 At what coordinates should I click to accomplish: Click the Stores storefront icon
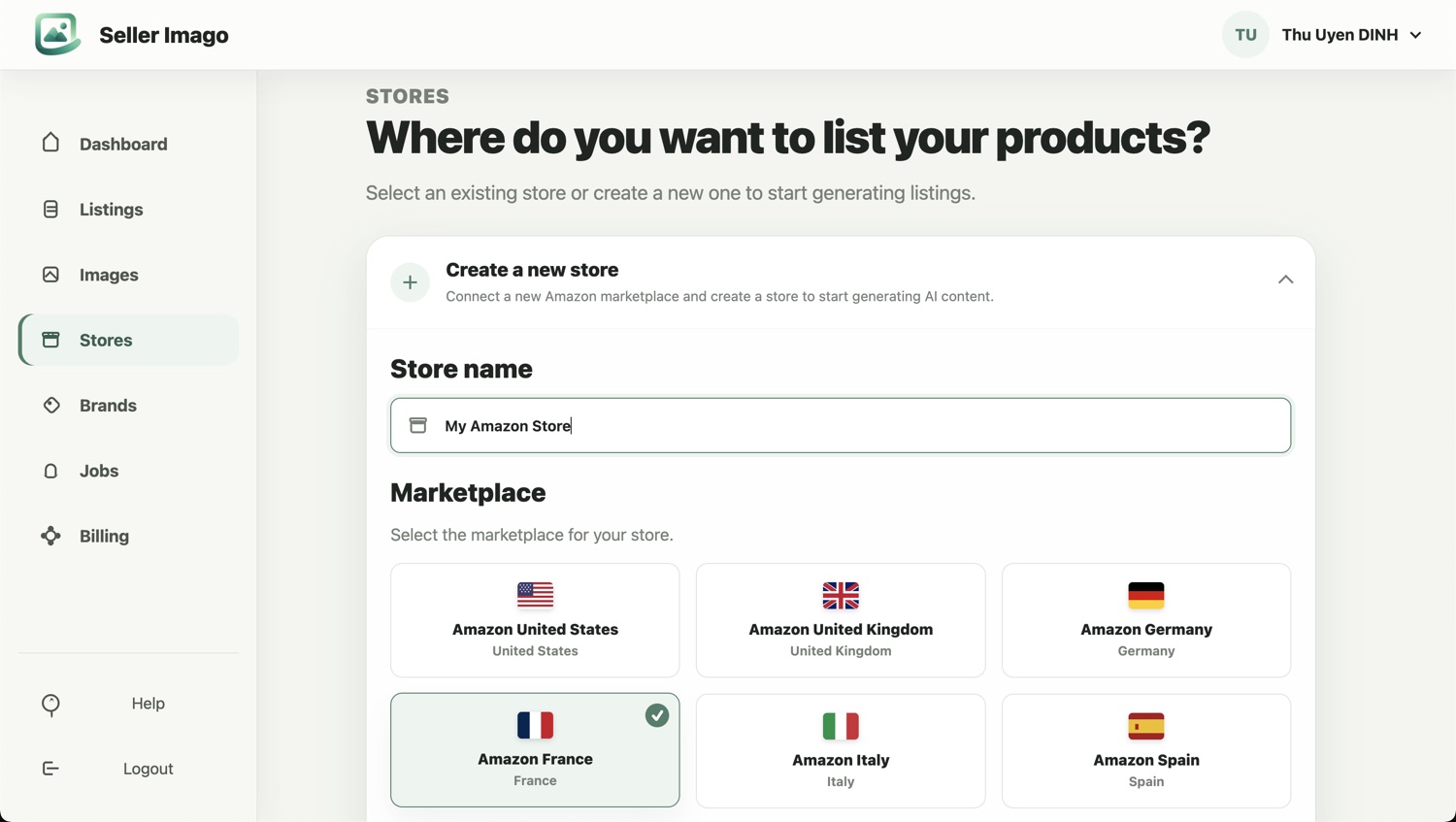point(50,340)
